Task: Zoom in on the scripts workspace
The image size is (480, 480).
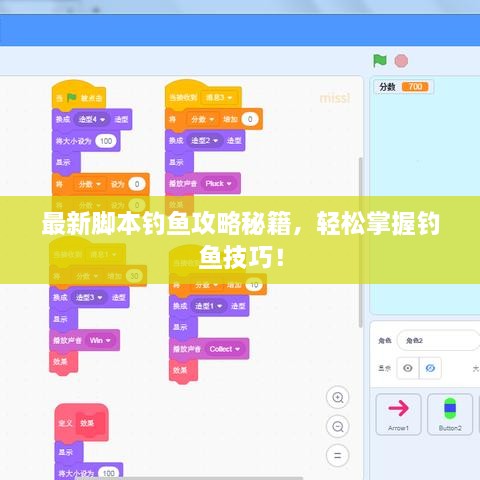Action: pos(338,397)
